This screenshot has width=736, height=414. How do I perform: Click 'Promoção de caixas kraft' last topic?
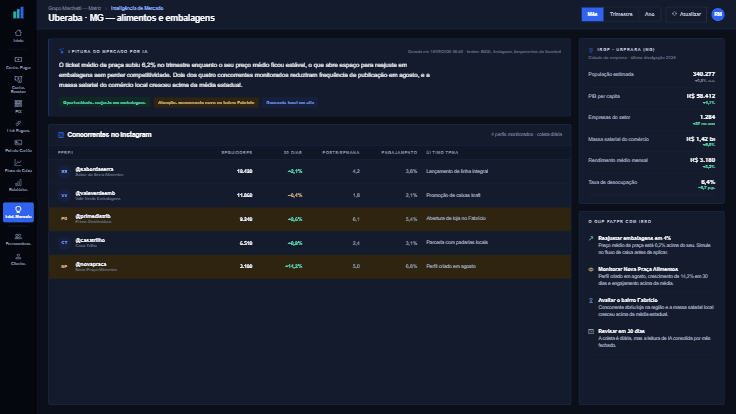[453, 195]
